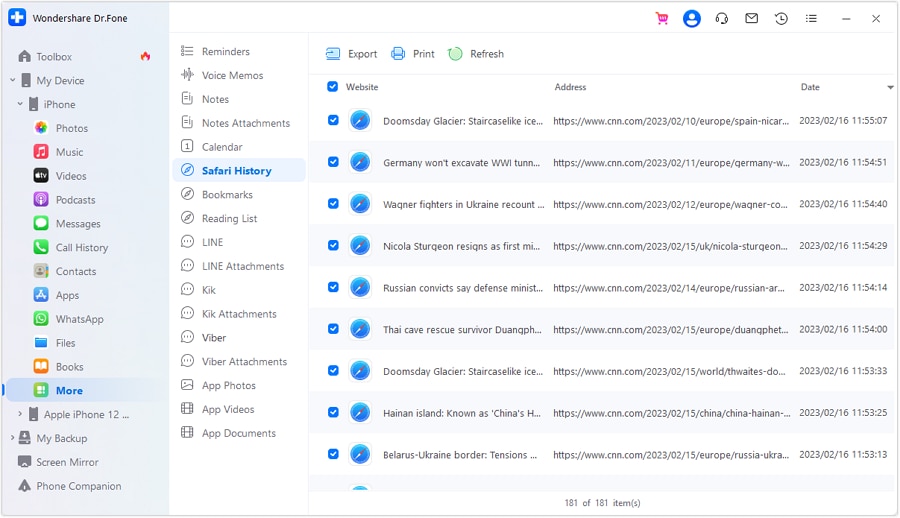Collapse the iPhone tree arrow
900x518 pixels.
click(x=20, y=104)
